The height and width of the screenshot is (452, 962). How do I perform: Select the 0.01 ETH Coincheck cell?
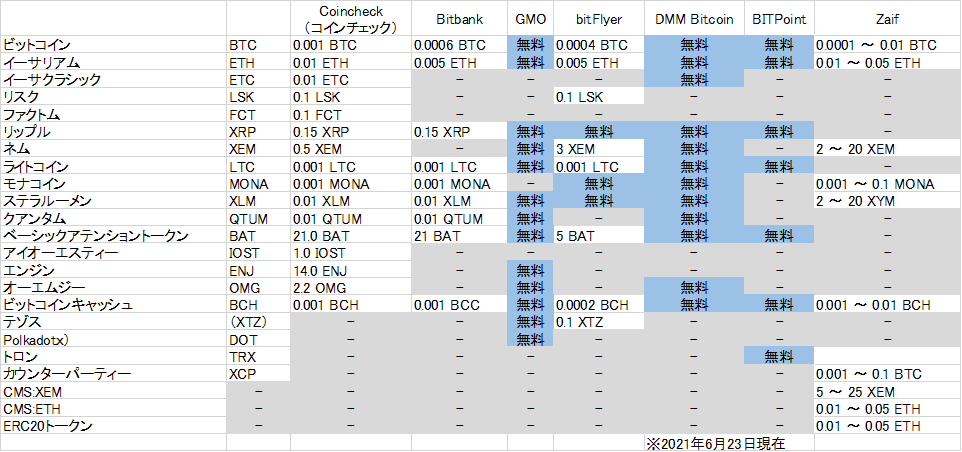click(x=351, y=62)
